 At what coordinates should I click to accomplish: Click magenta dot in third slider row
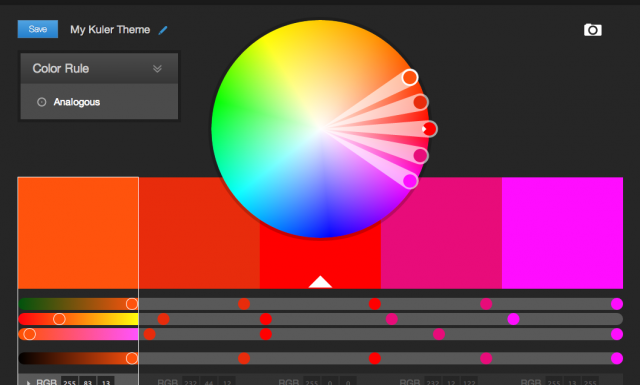(x=617, y=334)
